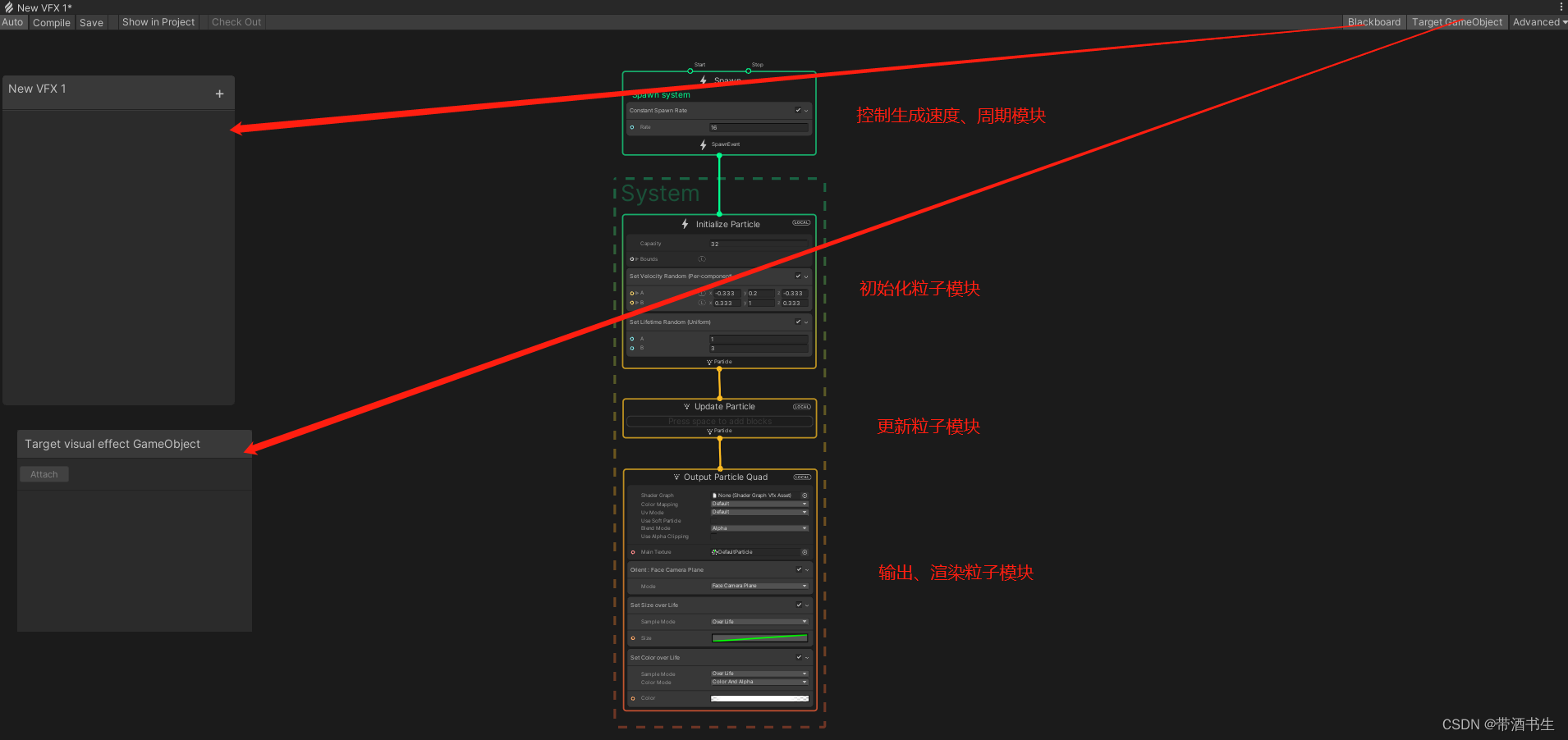Open the kebab menu icon at top right
Viewport: 1568px width, 740px height.
tap(1561, 7)
